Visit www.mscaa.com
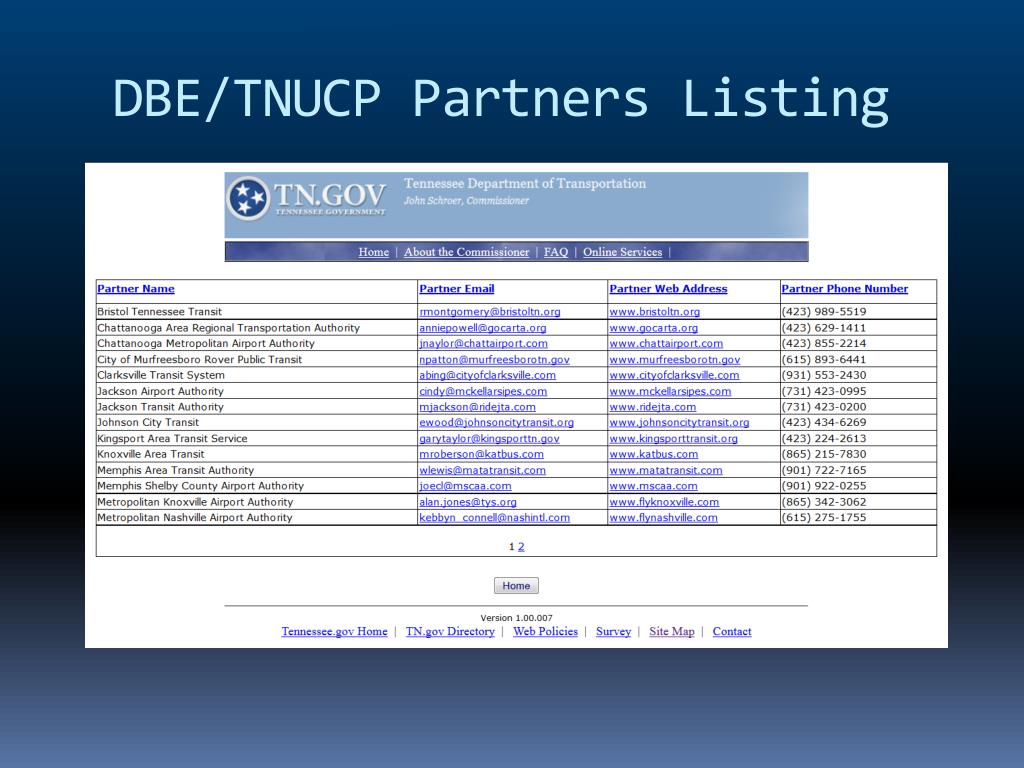This screenshot has height=768, width=1024. tap(653, 486)
